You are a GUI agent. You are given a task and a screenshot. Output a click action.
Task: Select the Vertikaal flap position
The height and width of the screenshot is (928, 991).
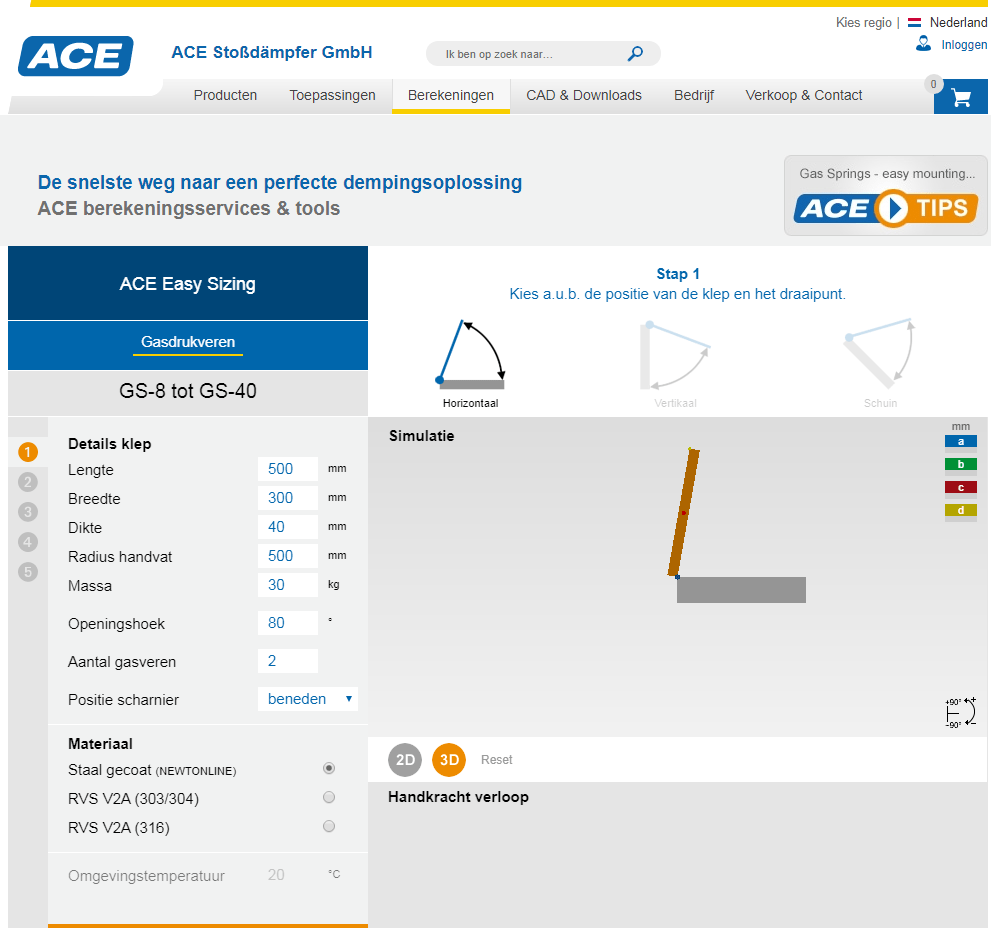click(x=676, y=363)
